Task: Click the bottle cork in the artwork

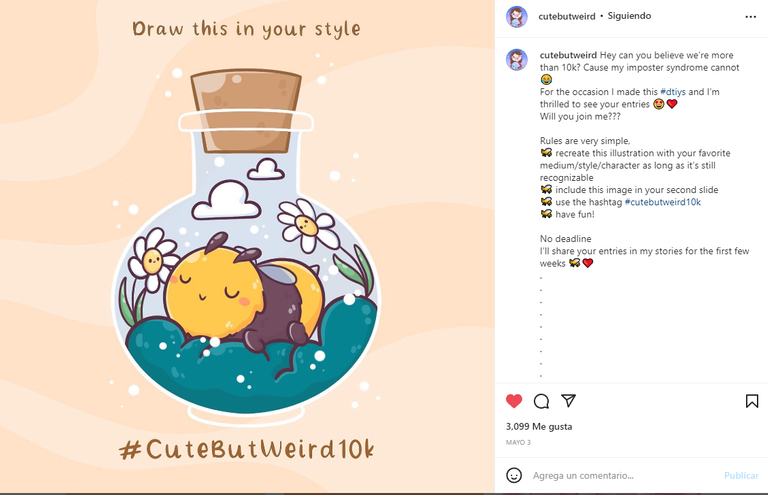Action: (x=246, y=111)
